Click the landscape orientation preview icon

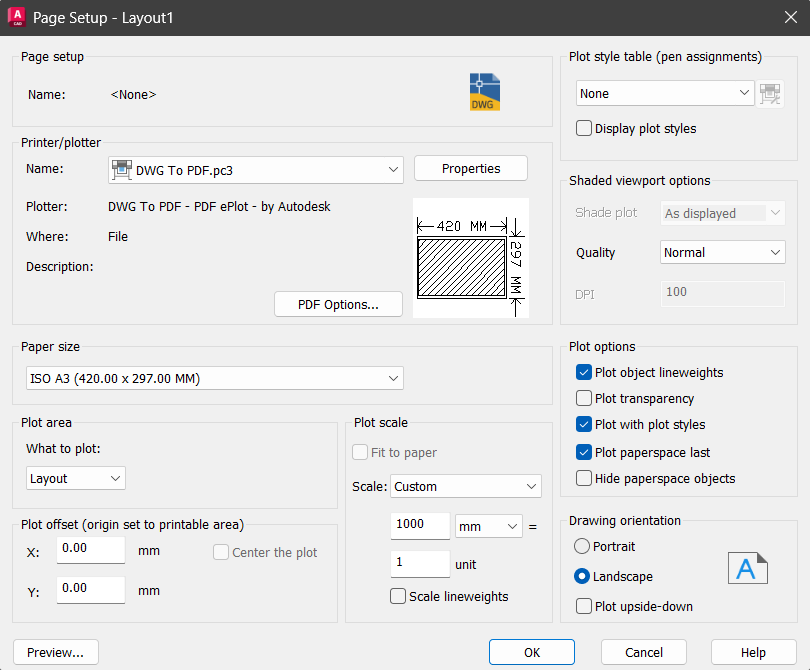[x=747, y=568]
